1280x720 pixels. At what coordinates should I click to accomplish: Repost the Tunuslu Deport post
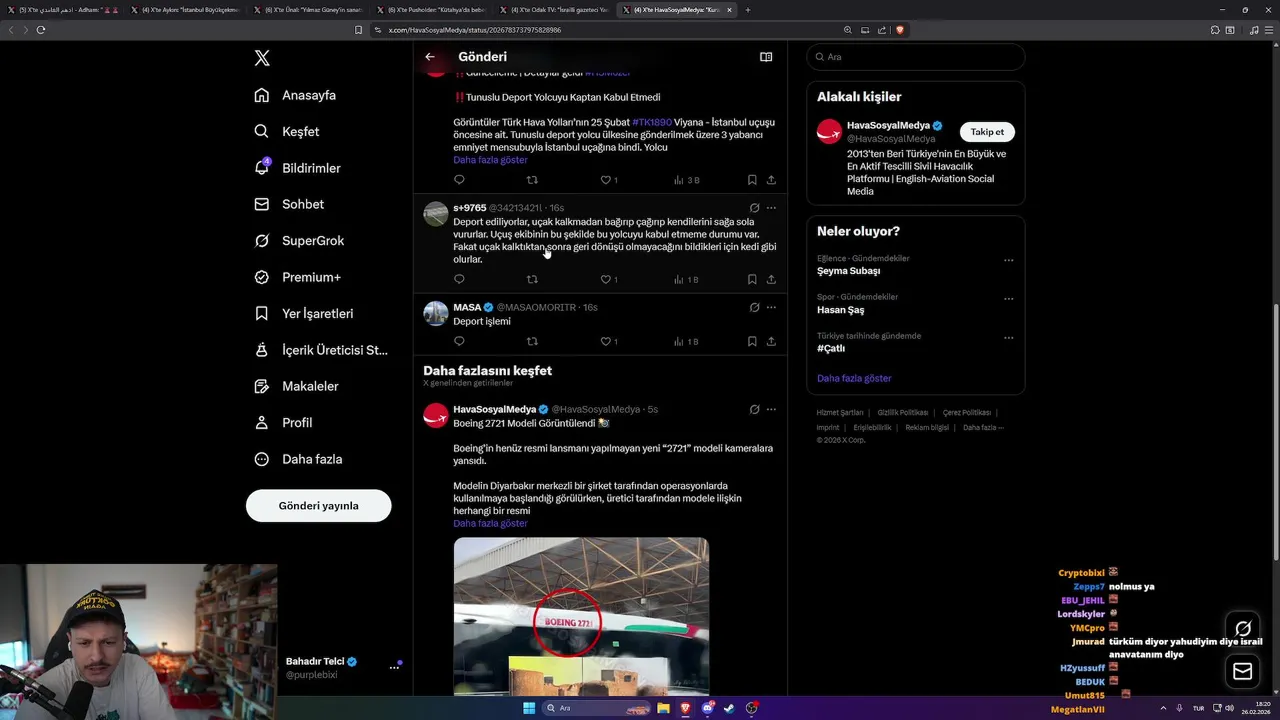532,180
